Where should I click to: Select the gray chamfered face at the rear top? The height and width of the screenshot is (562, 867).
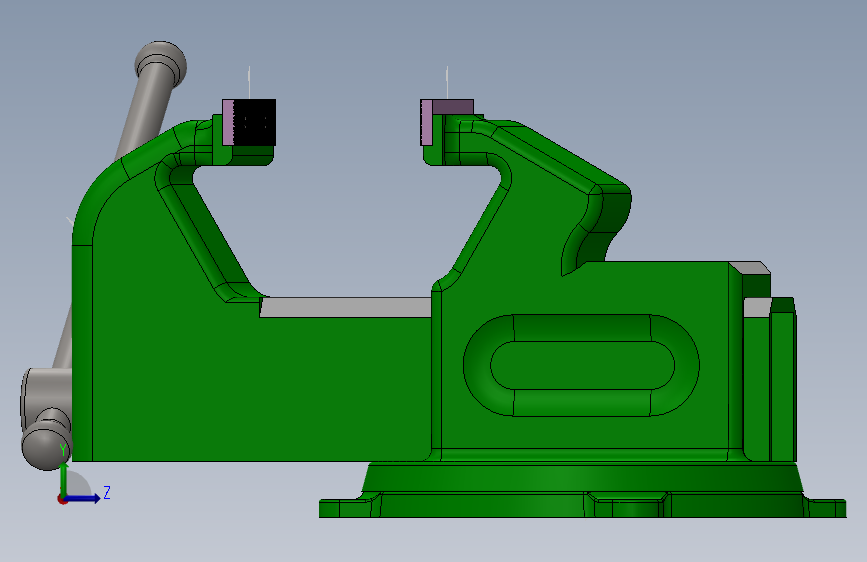coord(750,268)
